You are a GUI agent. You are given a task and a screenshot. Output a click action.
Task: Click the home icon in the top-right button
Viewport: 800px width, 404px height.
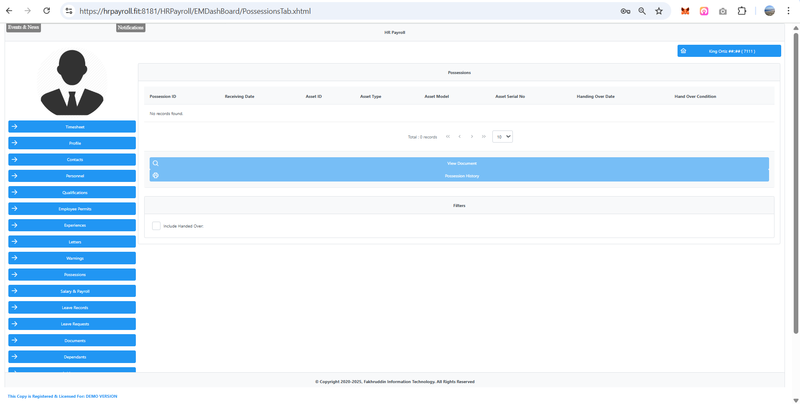click(x=683, y=50)
